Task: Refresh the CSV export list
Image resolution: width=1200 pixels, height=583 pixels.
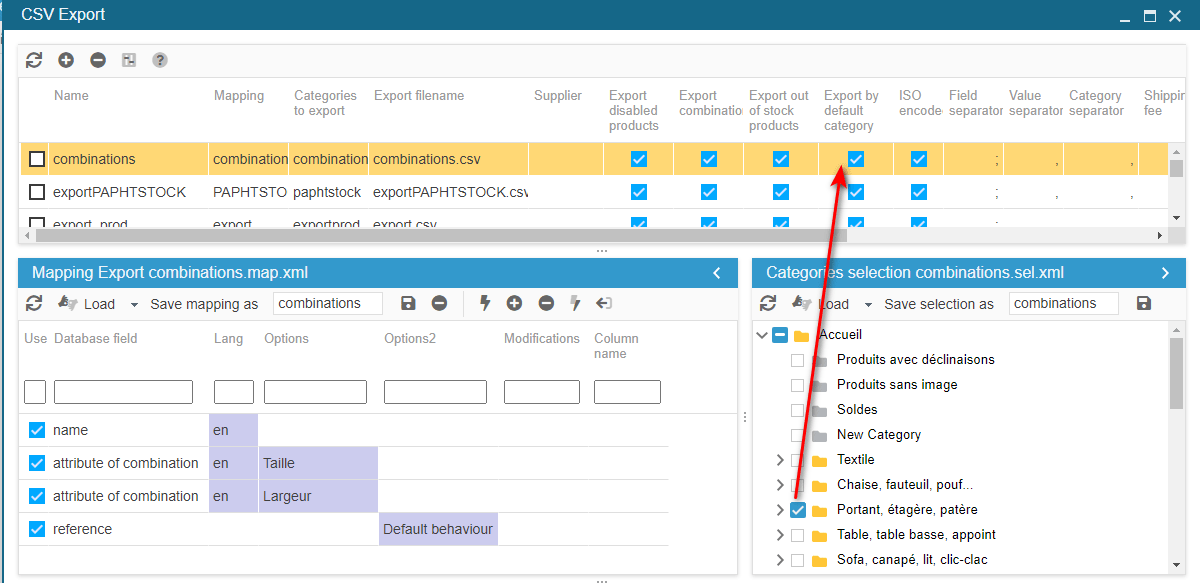Action: point(34,60)
